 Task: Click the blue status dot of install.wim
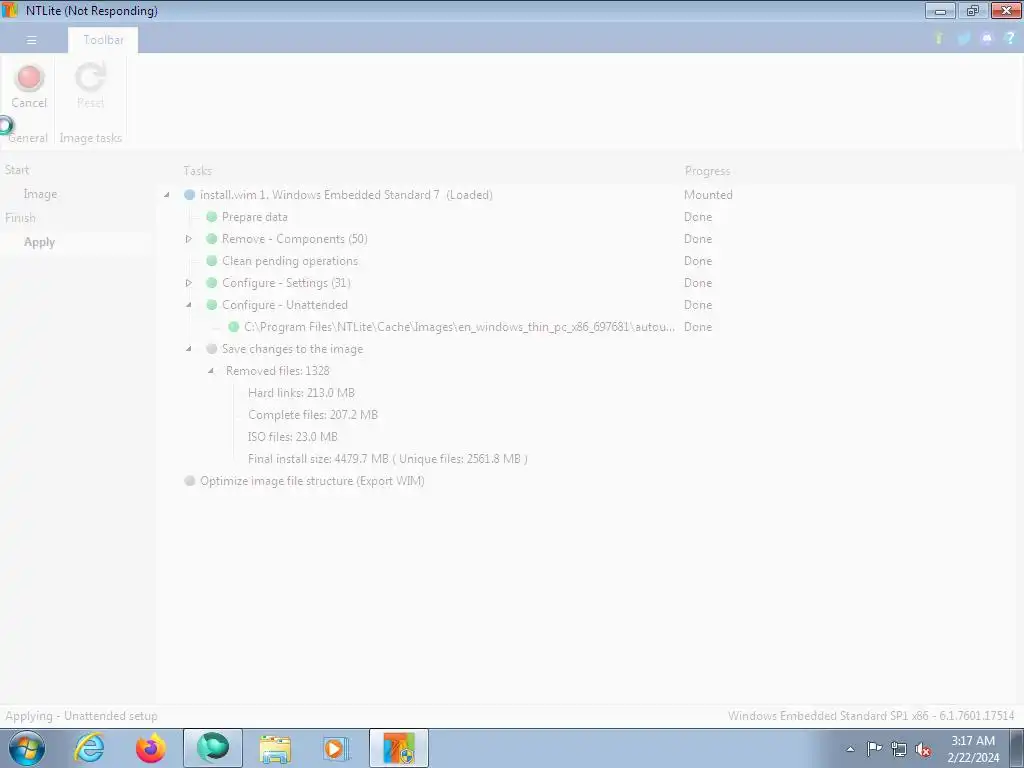pos(189,195)
